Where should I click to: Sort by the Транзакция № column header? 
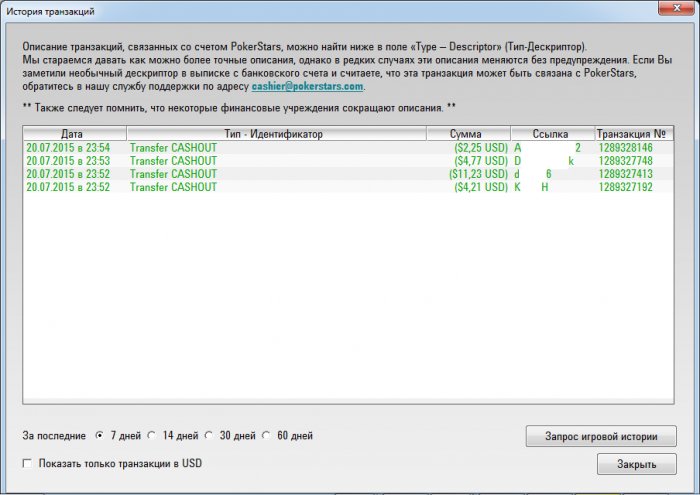pos(634,134)
